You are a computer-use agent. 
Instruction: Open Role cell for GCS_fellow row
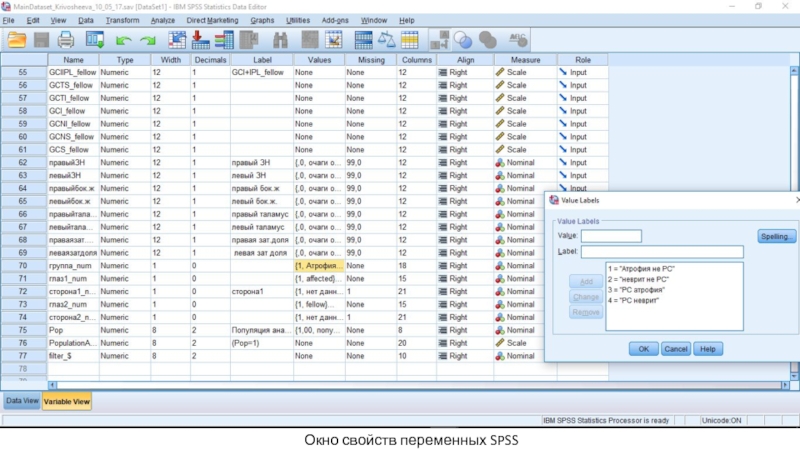(x=582, y=150)
